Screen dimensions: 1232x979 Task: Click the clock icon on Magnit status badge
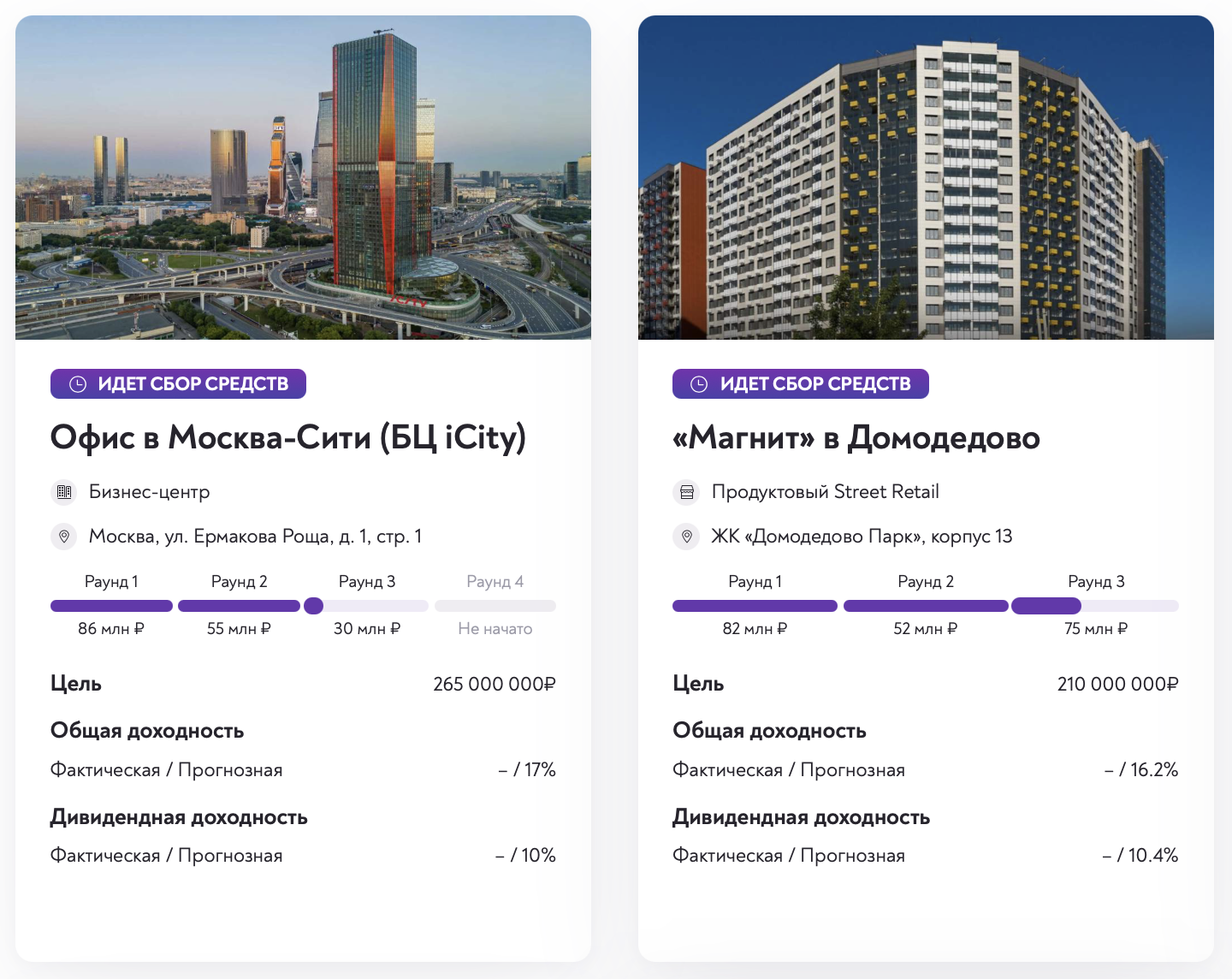pos(699,384)
